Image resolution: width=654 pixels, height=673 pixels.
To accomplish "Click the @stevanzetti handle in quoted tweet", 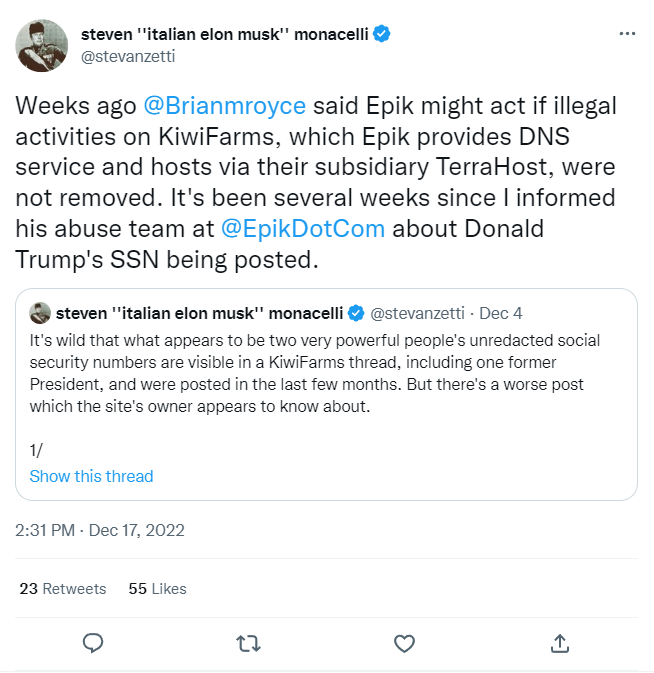I will pyautogui.click(x=417, y=313).
